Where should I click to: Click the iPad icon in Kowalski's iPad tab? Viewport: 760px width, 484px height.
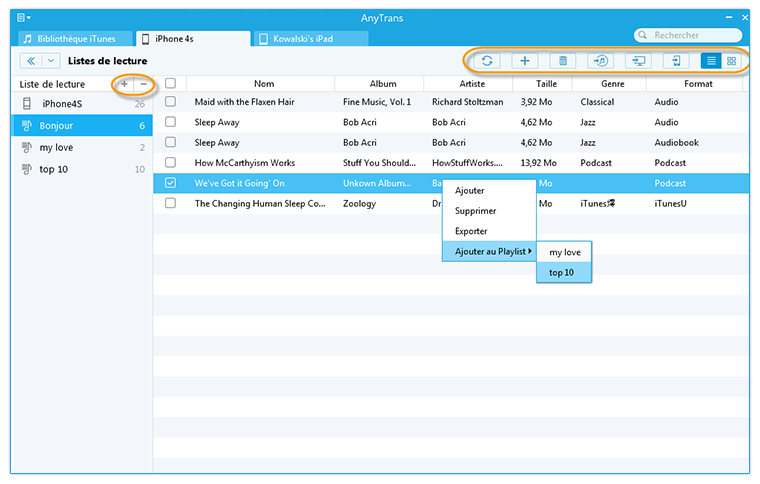[263, 39]
